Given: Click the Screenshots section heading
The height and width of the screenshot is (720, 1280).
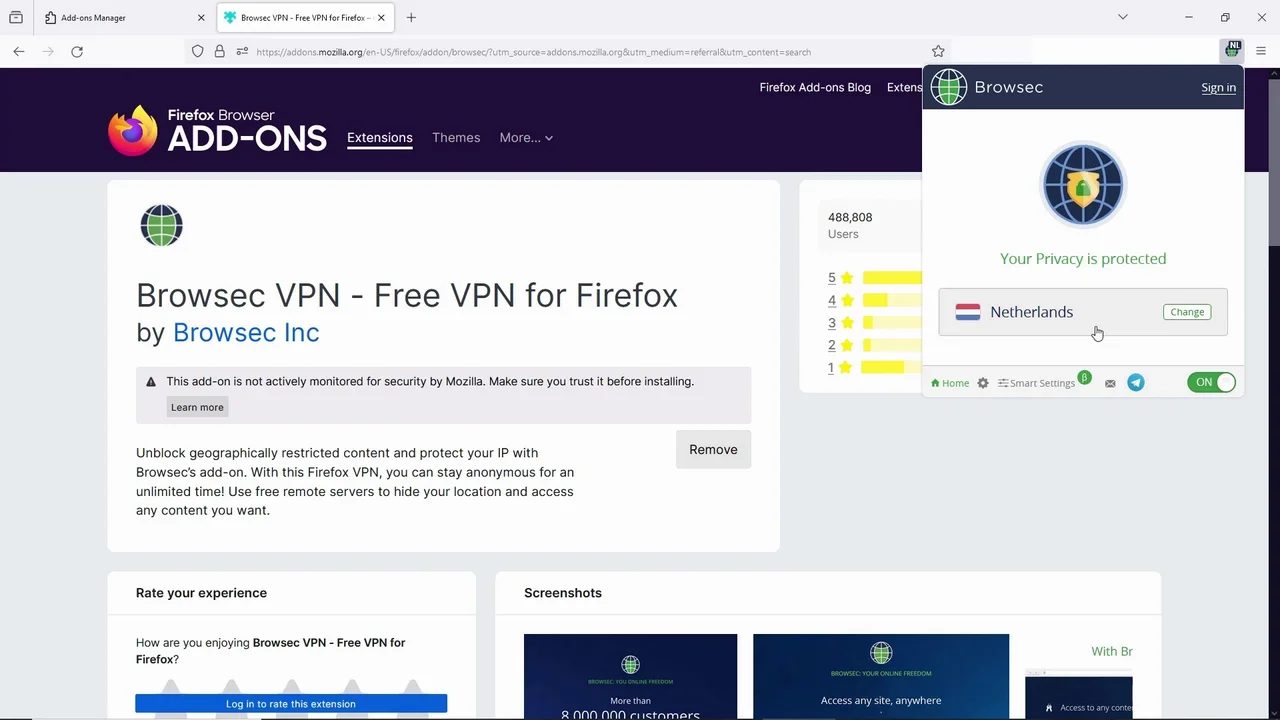Looking at the screenshot, I should pyautogui.click(x=563, y=593).
